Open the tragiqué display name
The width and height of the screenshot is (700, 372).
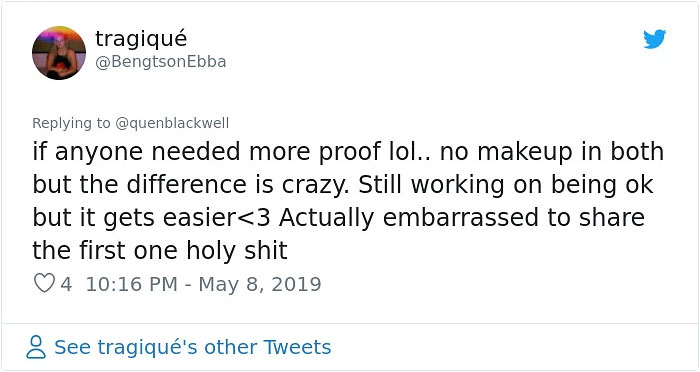tap(141, 39)
